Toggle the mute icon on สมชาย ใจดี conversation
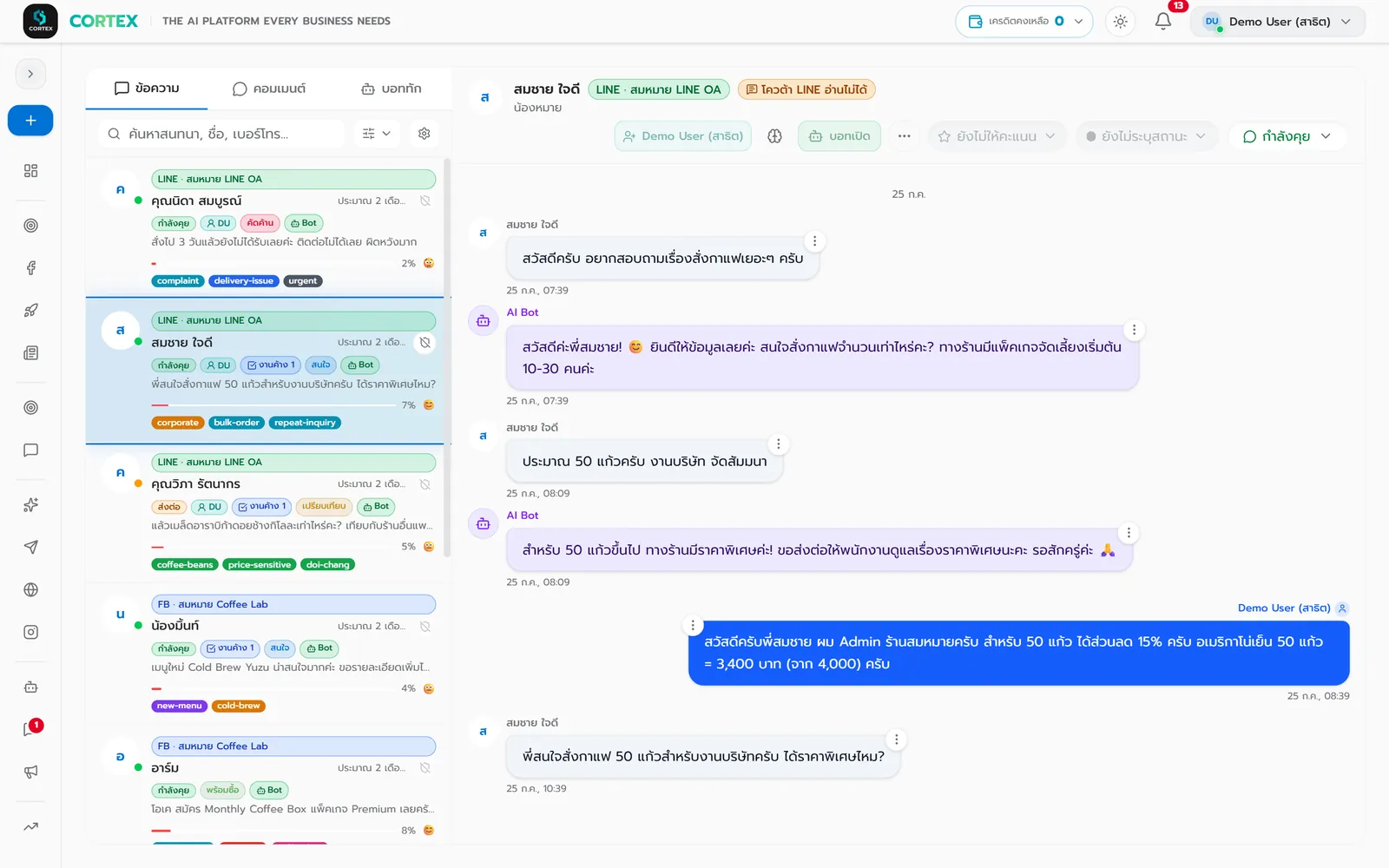Screen dimensions: 1389x868 pyautogui.click(x=425, y=343)
